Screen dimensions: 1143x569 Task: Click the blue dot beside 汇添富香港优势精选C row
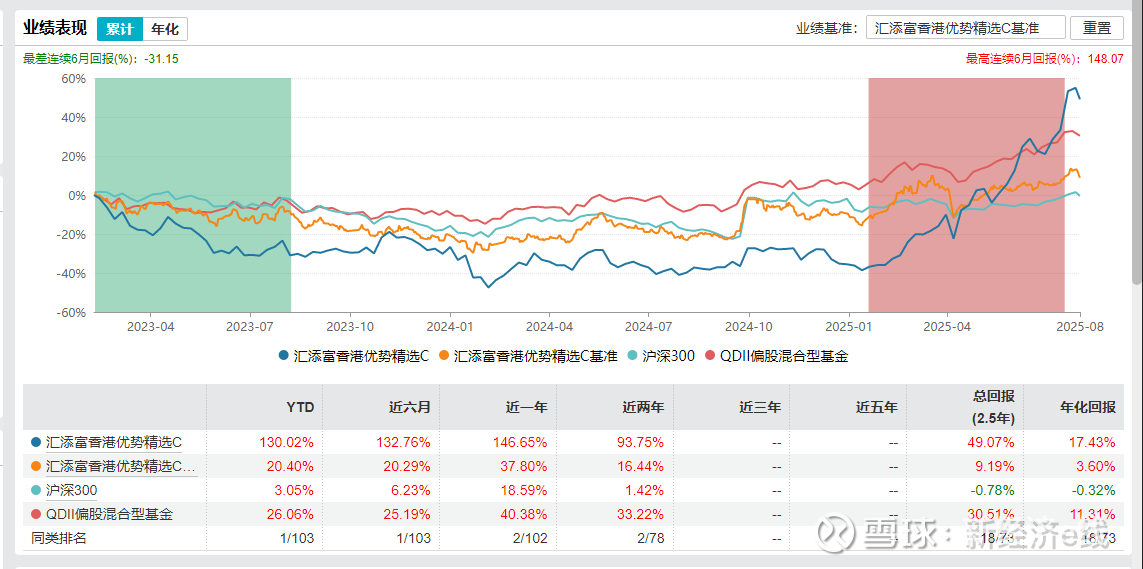point(37,441)
